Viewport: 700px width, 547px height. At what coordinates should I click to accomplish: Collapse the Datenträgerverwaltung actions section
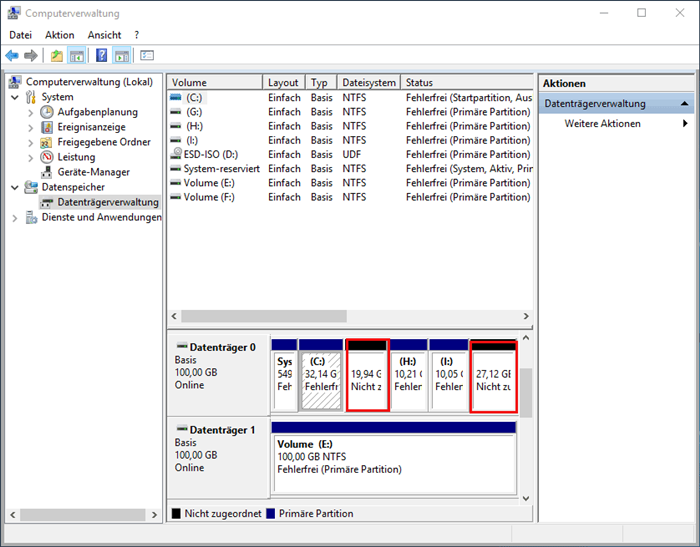point(684,104)
